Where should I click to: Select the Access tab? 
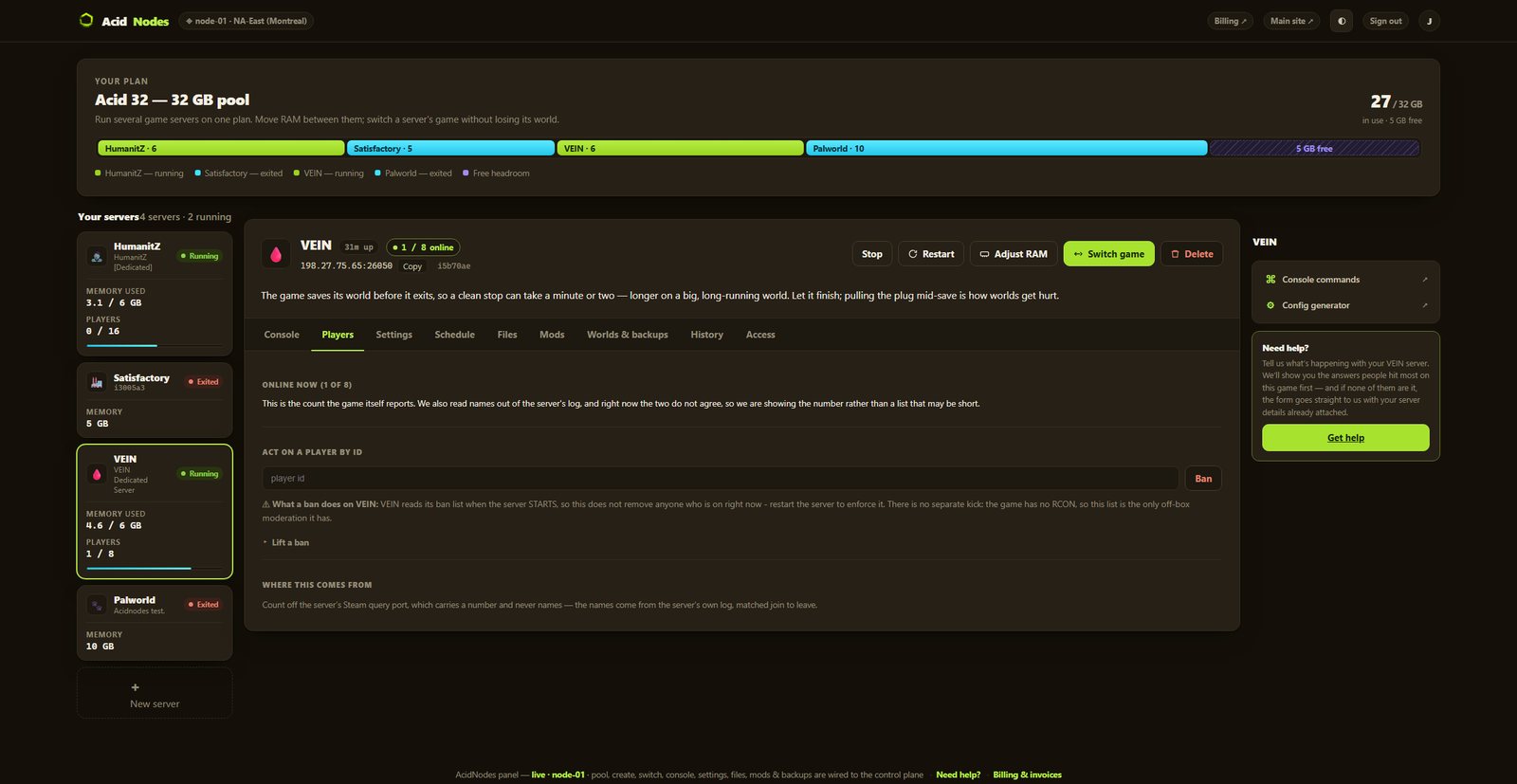pyautogui.click(x=760, y=335)
